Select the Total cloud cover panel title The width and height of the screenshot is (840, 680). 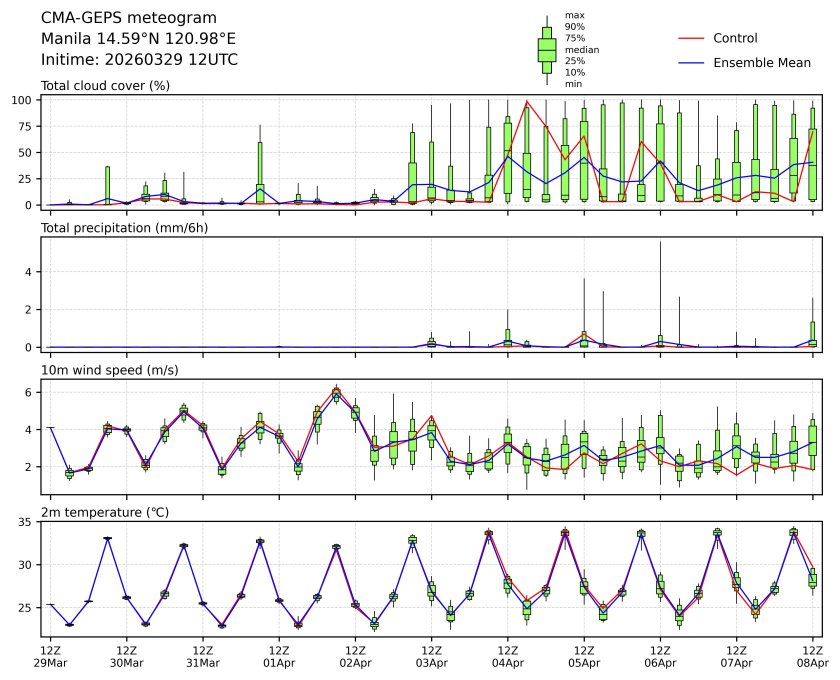(105, 86)
